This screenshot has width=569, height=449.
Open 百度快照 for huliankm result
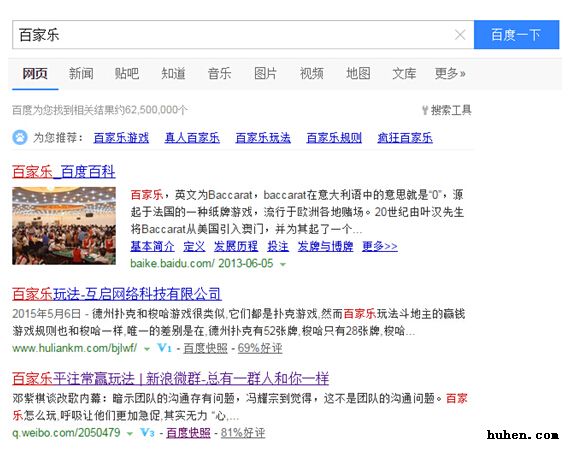click(x=205, y=348)
